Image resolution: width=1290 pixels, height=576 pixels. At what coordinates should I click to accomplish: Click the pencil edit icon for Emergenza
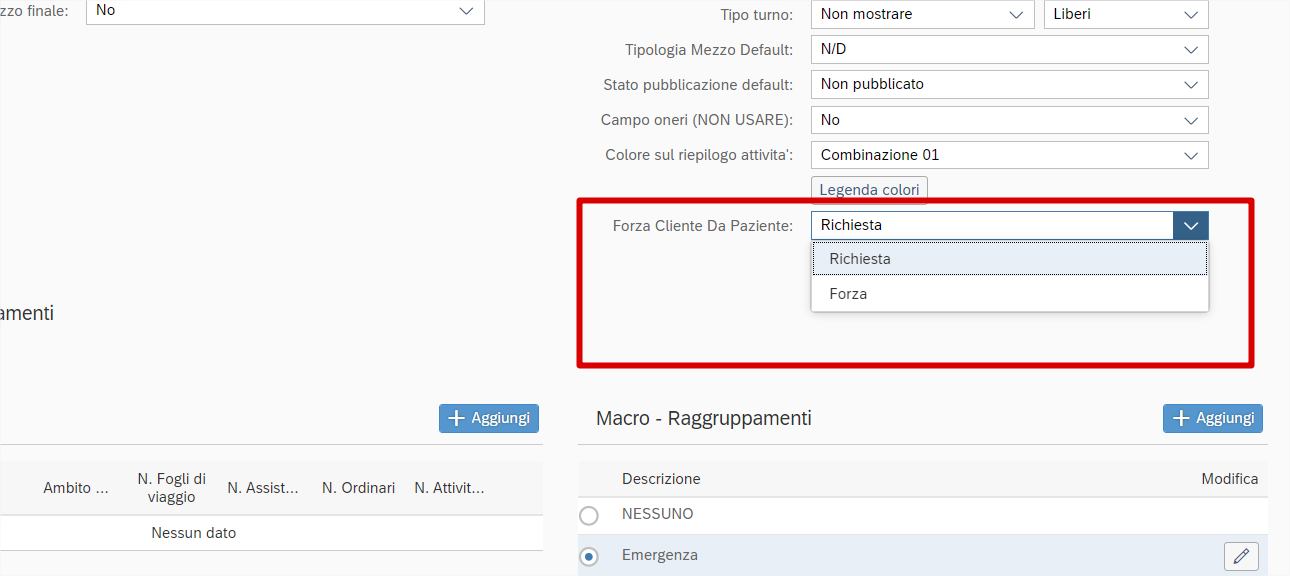point(1241,556)
